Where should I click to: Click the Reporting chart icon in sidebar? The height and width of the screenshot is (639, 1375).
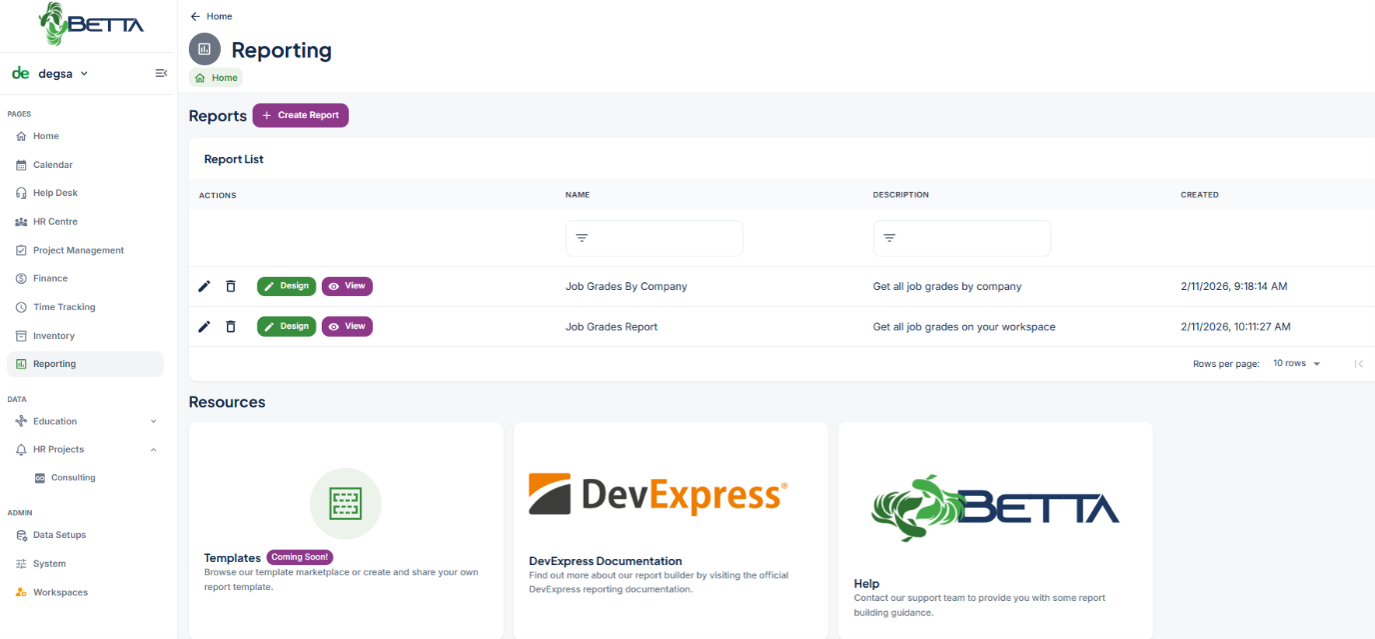point(21,364)
